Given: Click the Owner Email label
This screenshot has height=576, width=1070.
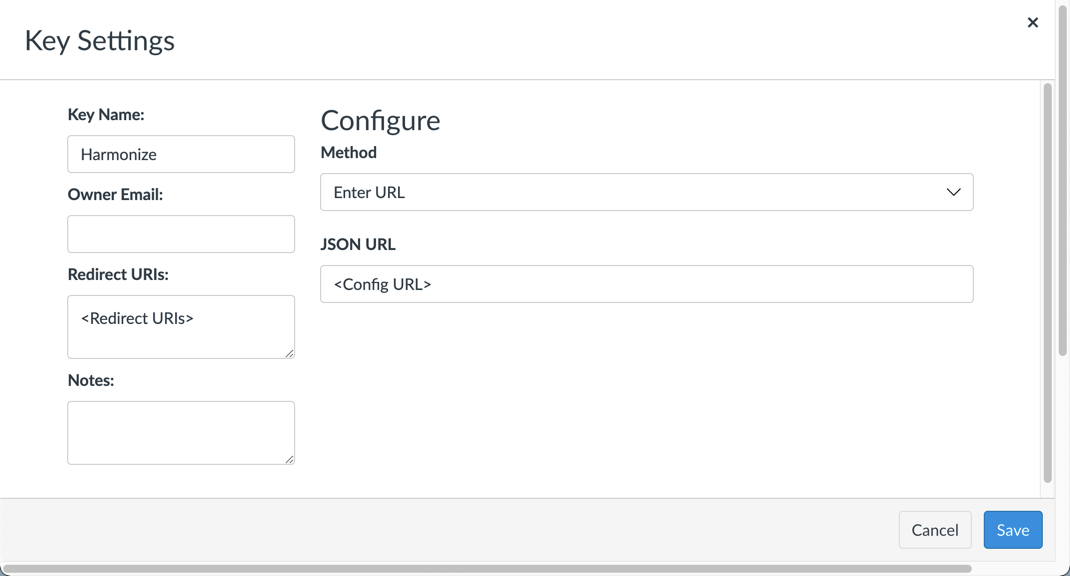Looking at the screenshot, I should tap(113, 193).
